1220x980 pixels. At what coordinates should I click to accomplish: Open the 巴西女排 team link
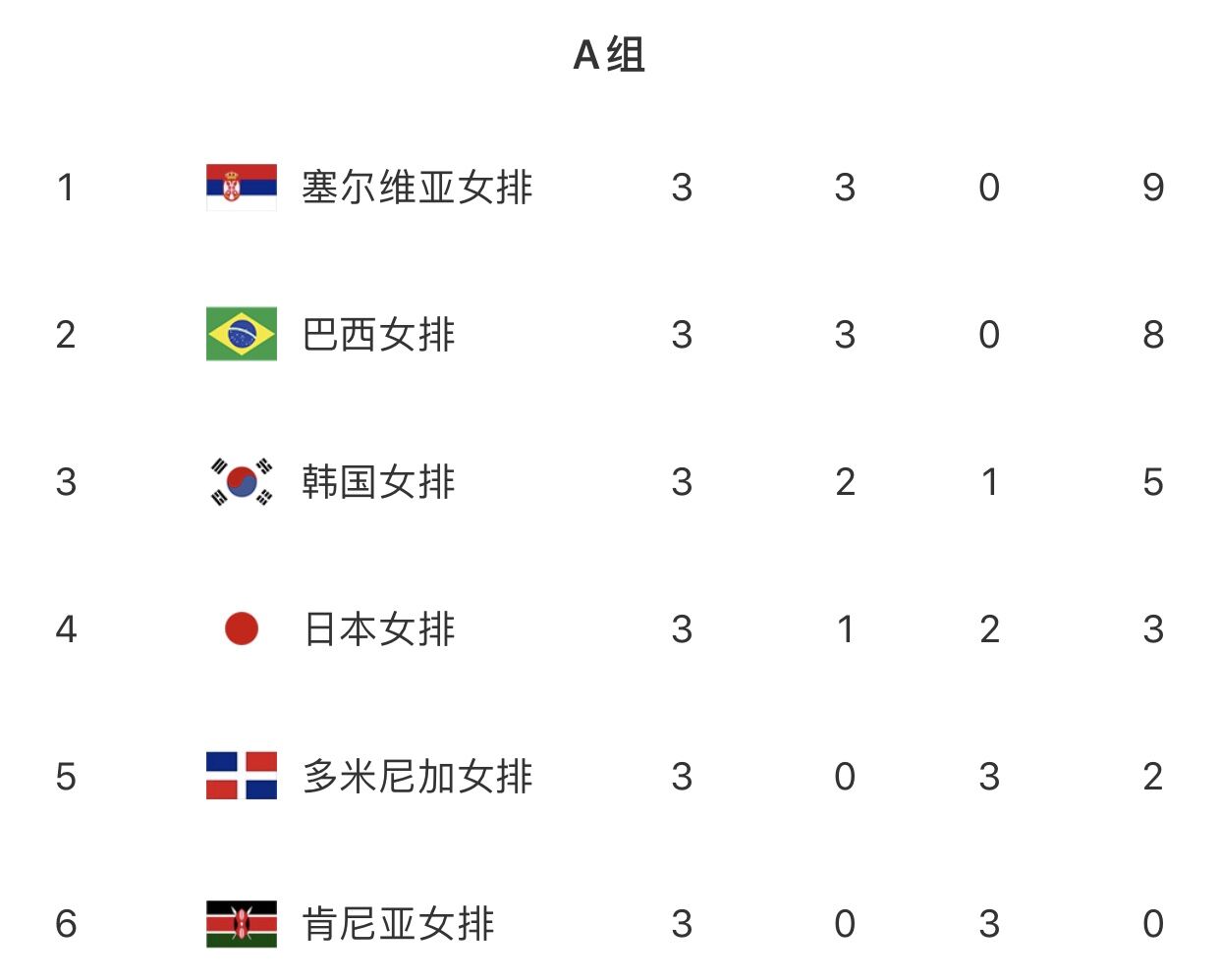[x=378, y=334]
